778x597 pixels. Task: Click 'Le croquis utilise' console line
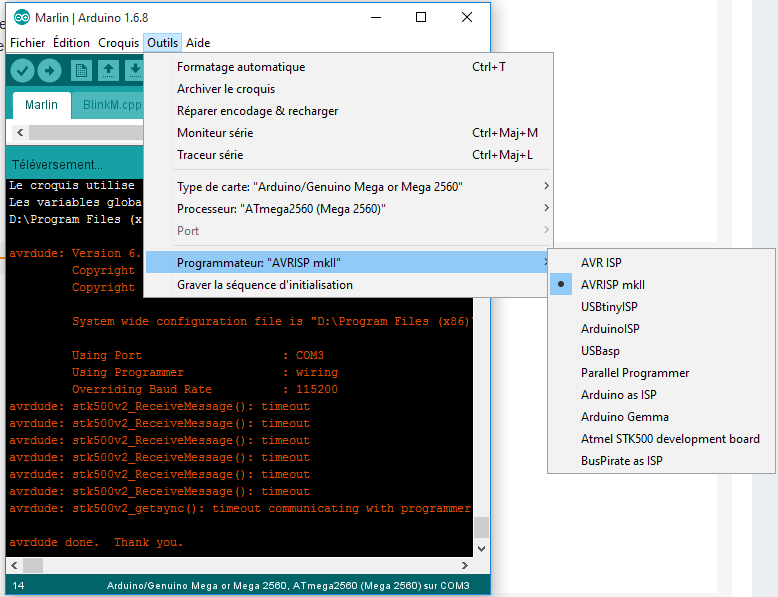tap(72, 185)
